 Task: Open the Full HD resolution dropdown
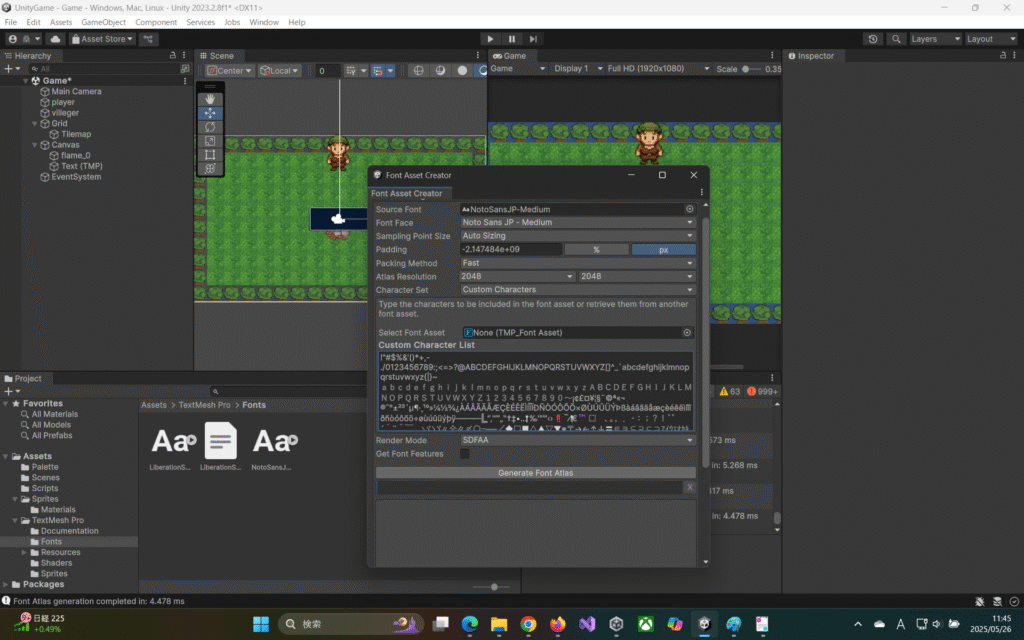click(x=658, y=69)
